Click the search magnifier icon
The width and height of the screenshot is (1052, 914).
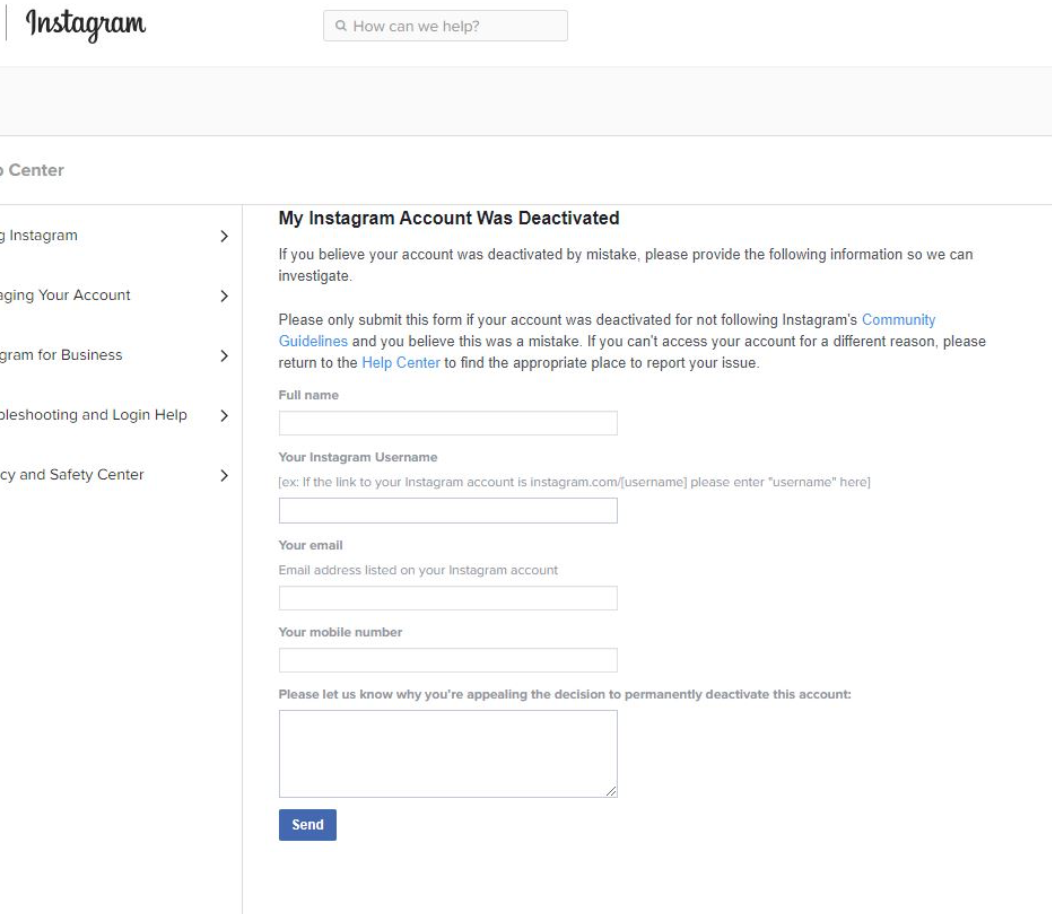(341, 26)
